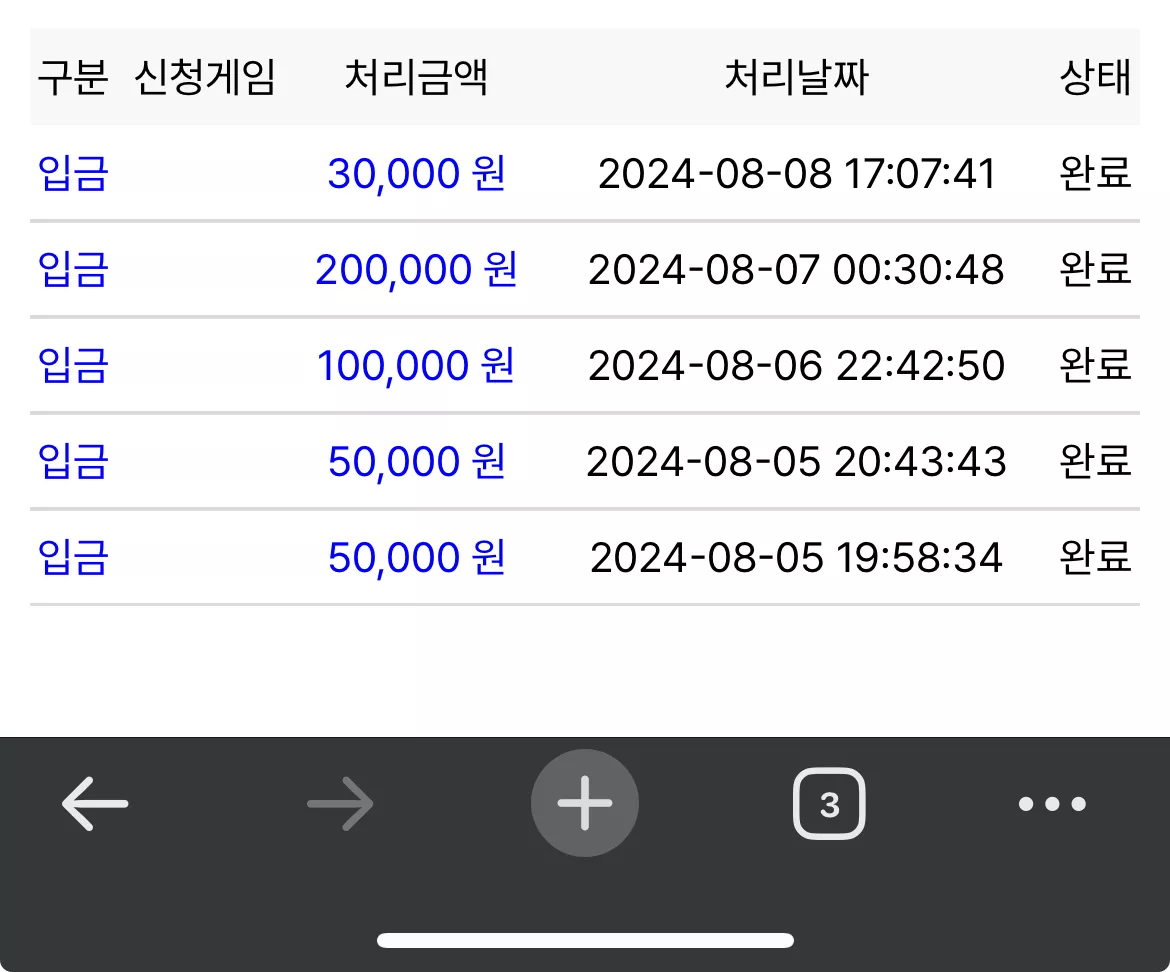Click date 2024-08-06 22:42:50
The width and height of the screenshot is (1170, 972).
(x=797, y=366)
